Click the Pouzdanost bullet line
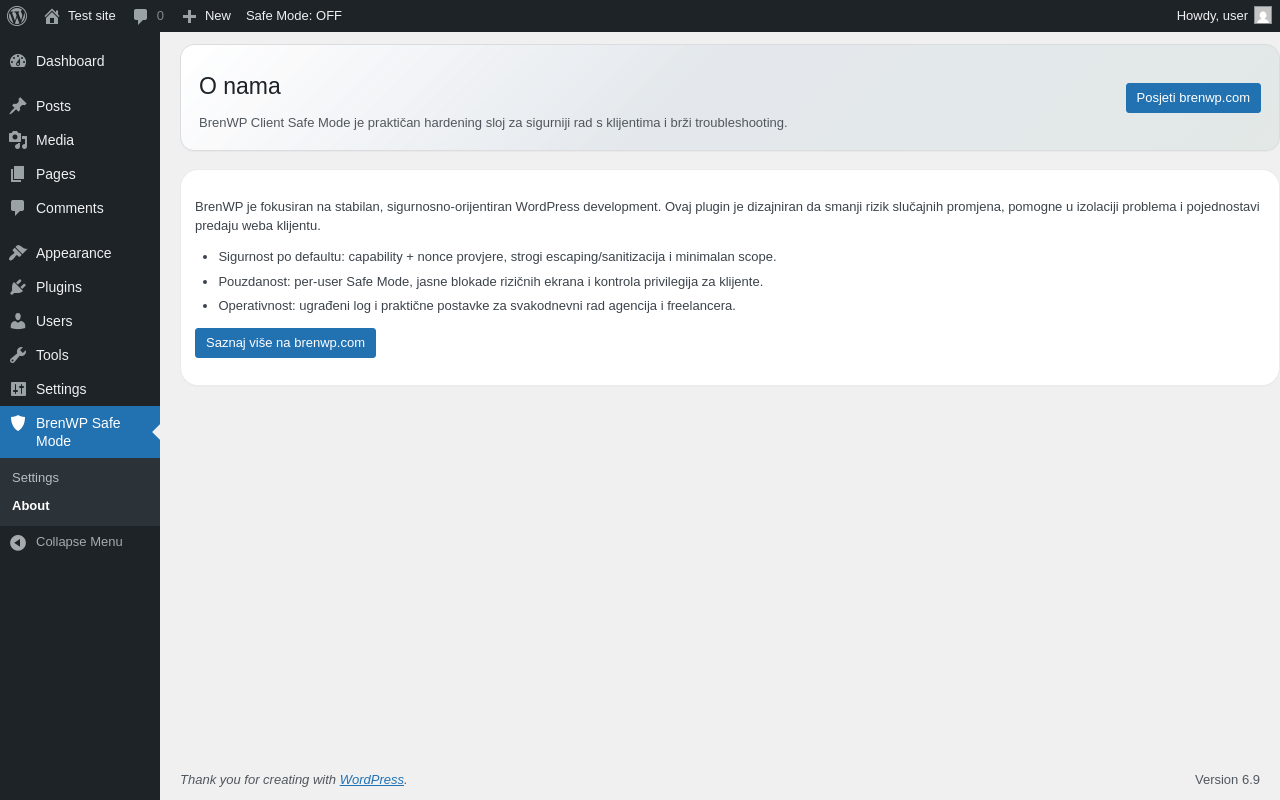The width and height of the screenshot is (1280, 800). [490, 282]
